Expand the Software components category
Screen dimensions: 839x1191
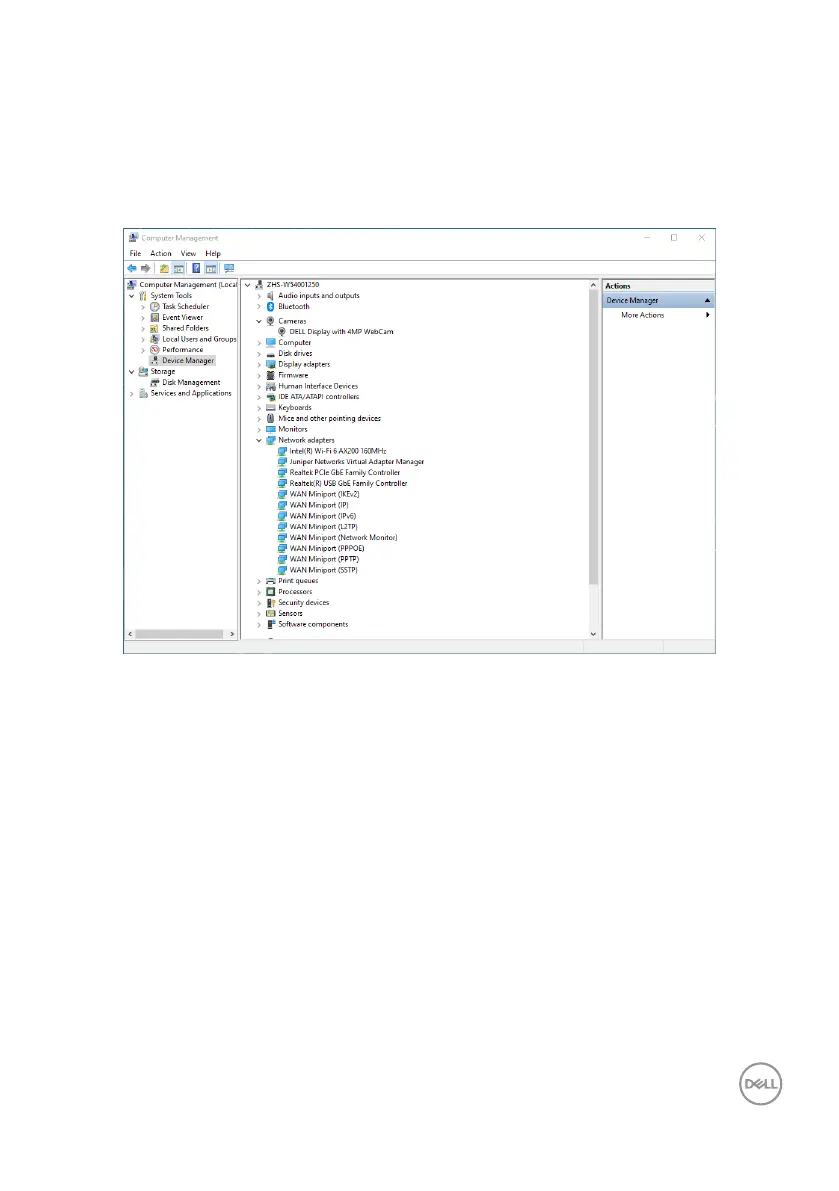point(259,624)
